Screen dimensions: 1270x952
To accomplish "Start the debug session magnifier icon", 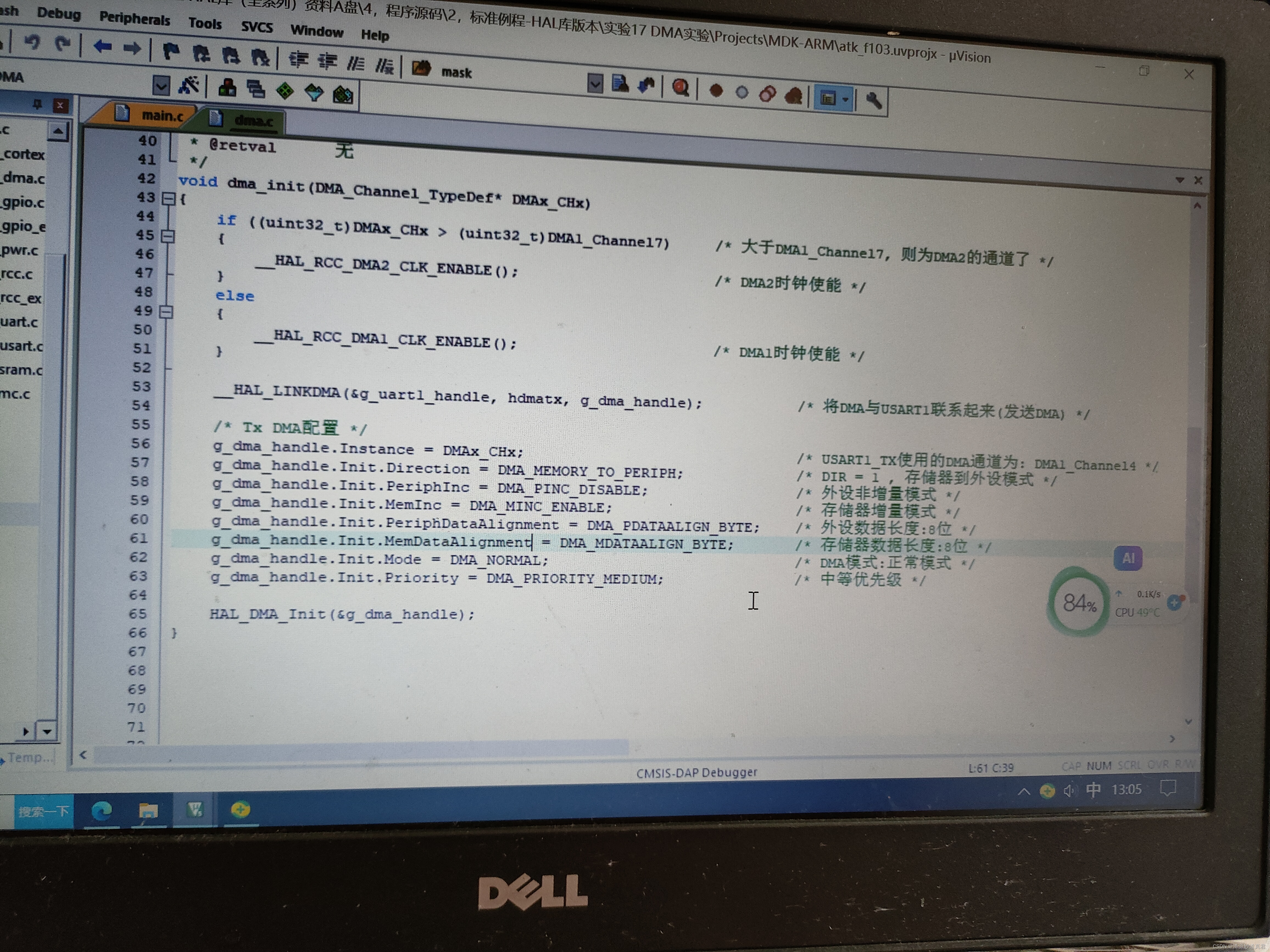I will 681,88.
